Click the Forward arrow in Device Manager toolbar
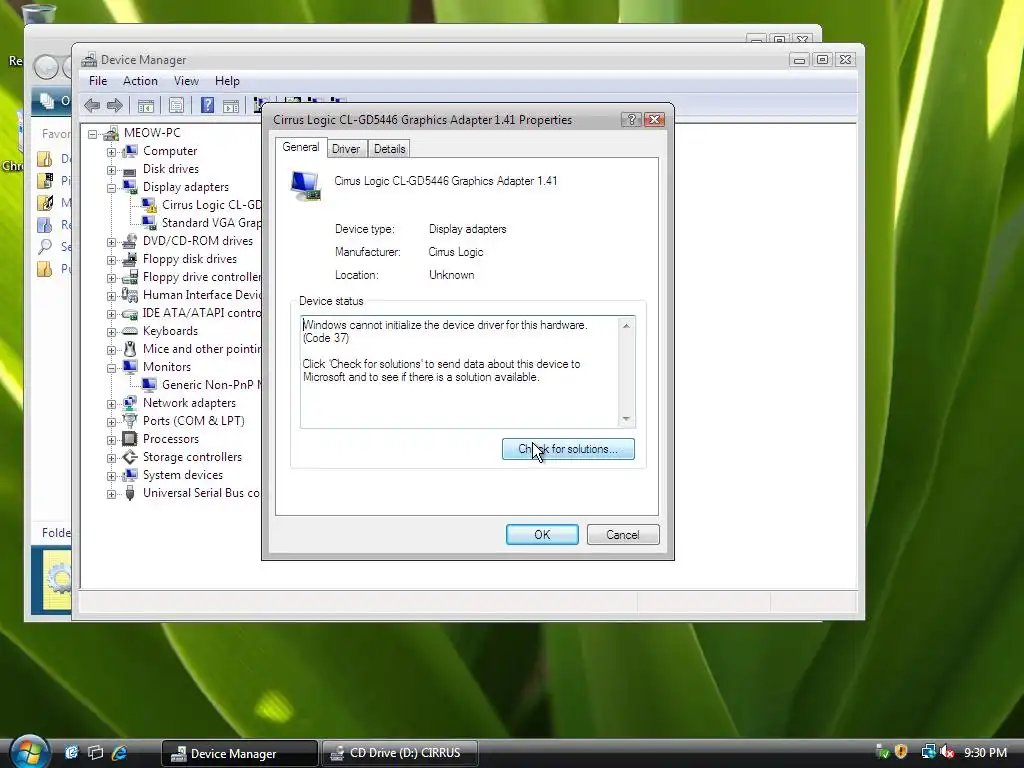The width and height of the screenshot is (1024, 768). click(x=115, y=105)
